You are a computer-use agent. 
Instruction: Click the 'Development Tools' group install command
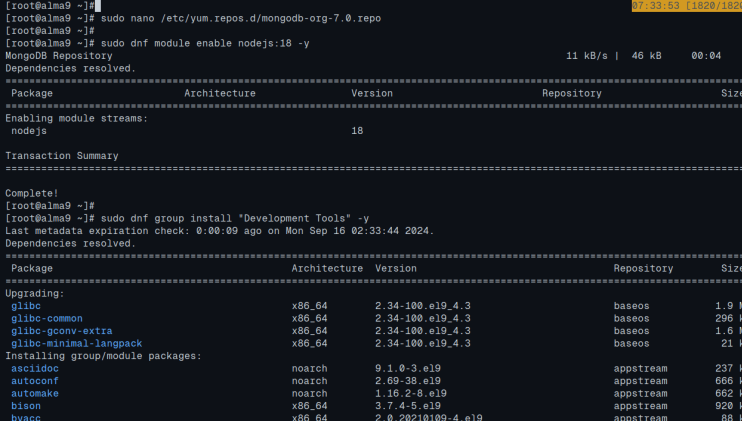(x=230, y=218)
